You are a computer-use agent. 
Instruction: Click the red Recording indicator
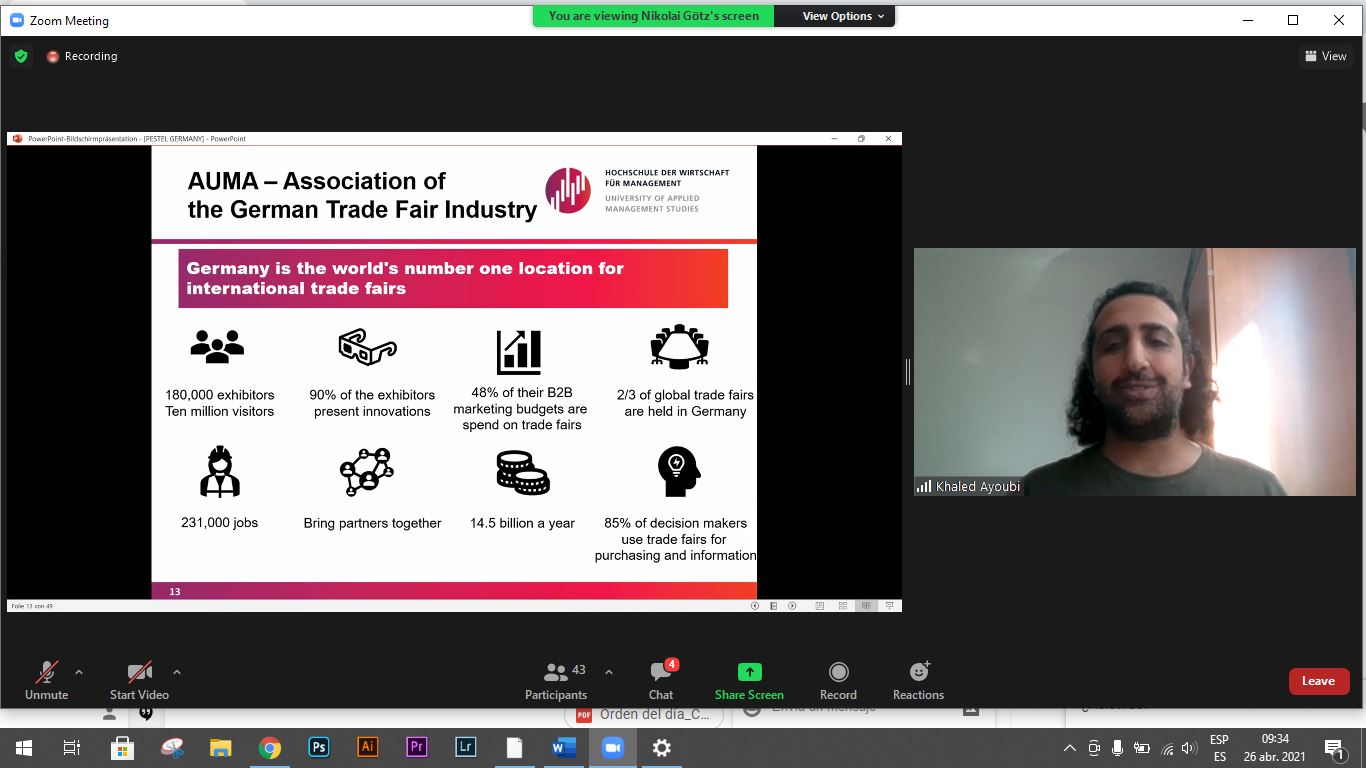click(82, 56)
